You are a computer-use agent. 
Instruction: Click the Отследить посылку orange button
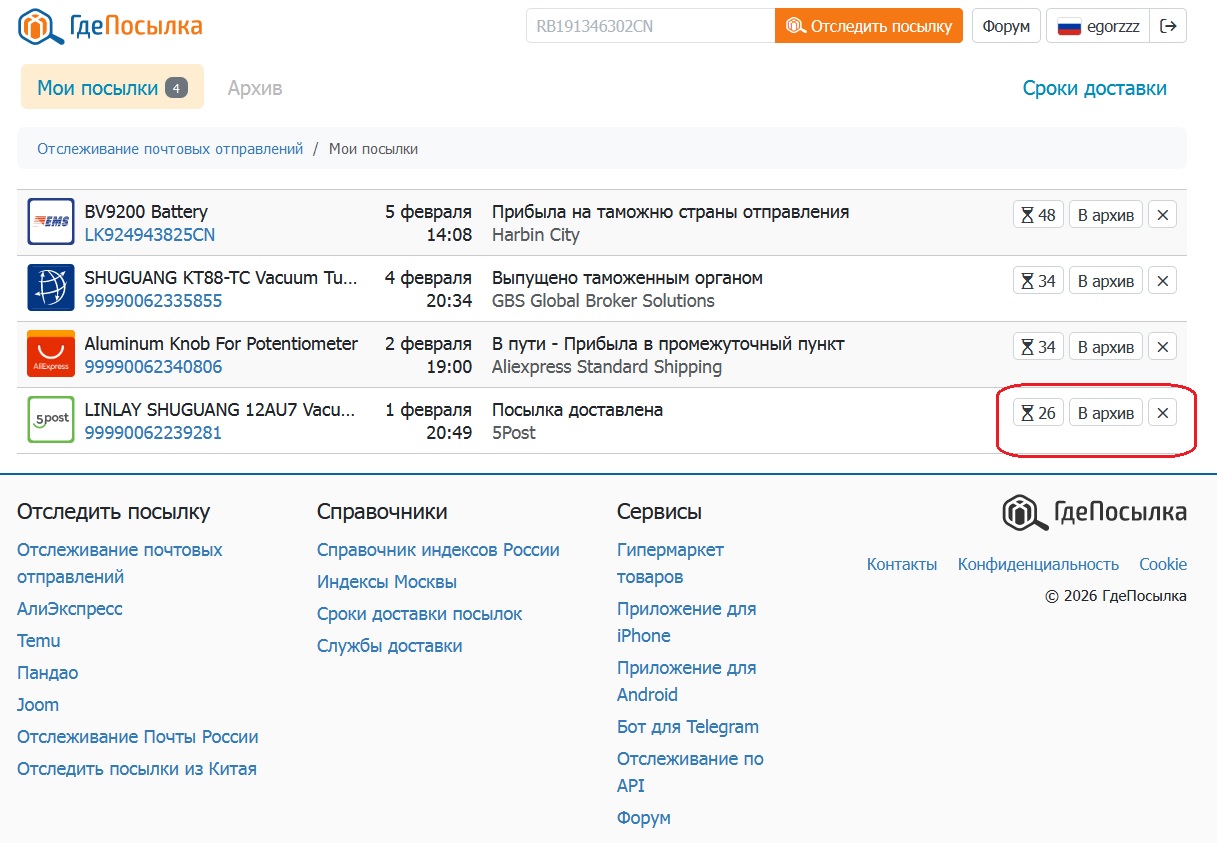pyautogui.click(x=869, y=26)
